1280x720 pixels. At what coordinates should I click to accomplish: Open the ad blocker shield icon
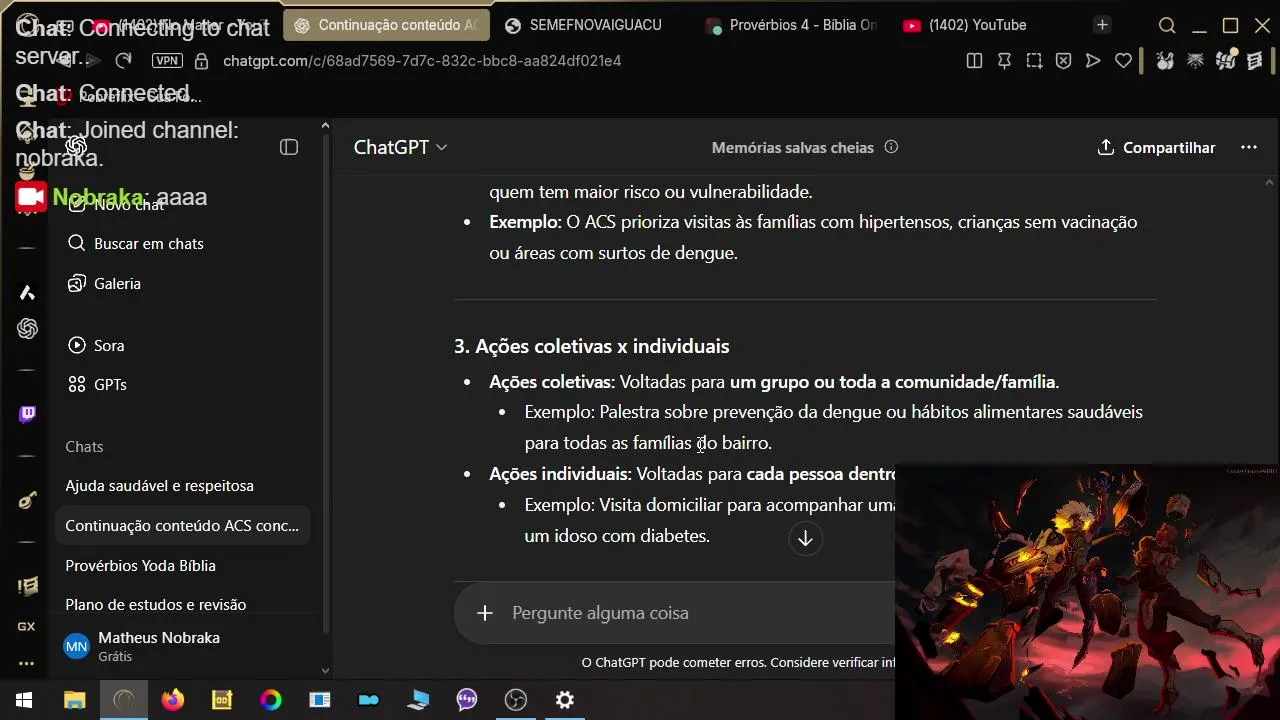[1064, 61]
